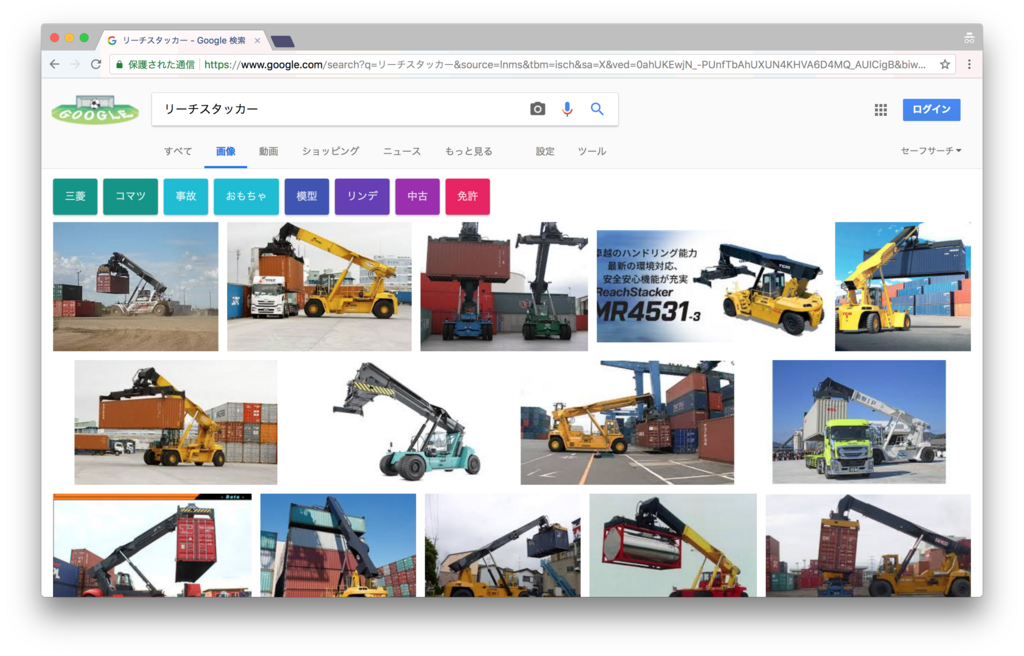
Task: Close the リーチスタッカー browser tab
Action: 257,41
